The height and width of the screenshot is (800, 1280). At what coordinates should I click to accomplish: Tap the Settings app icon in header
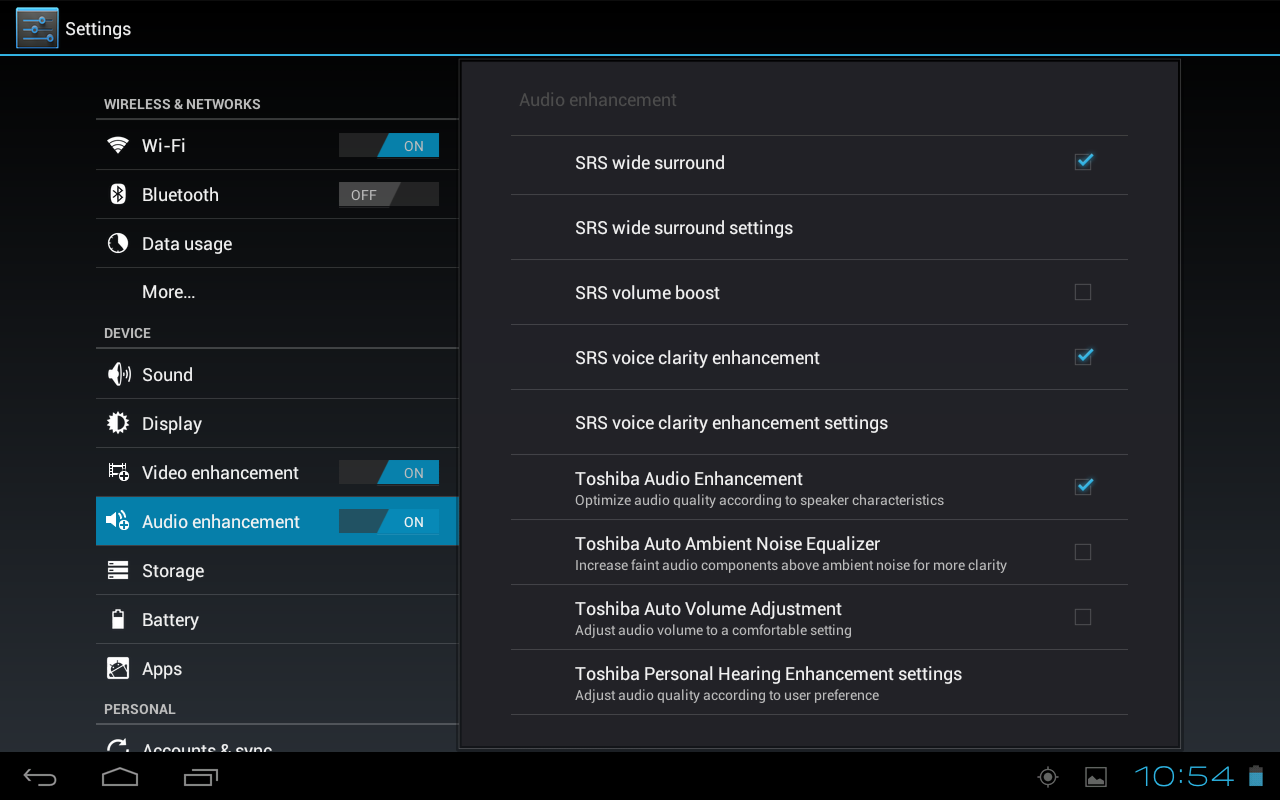(37, 28)
